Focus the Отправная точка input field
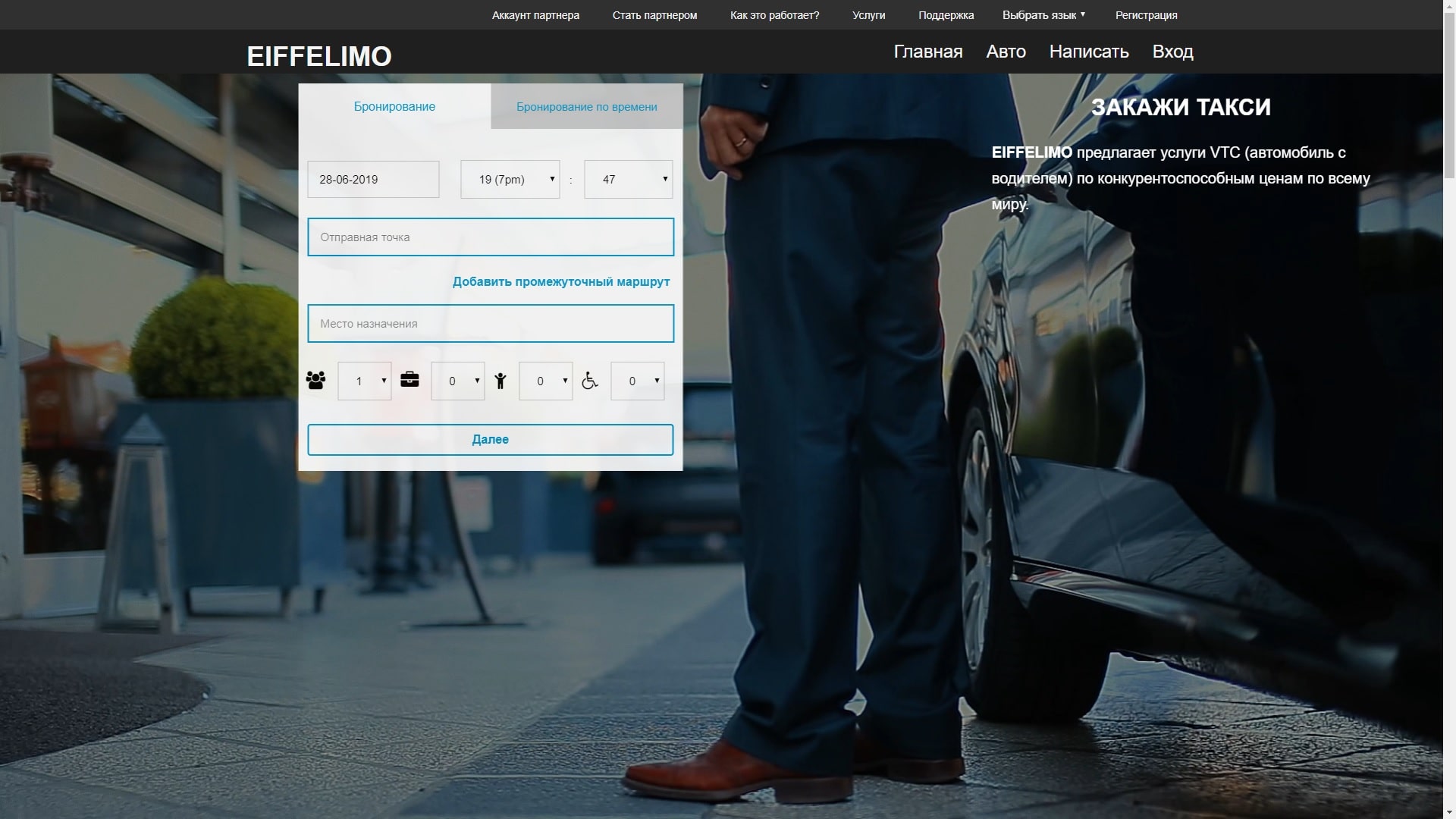Image resolution: width=1456 pixels, height=819 pixels. click(491, 237)
